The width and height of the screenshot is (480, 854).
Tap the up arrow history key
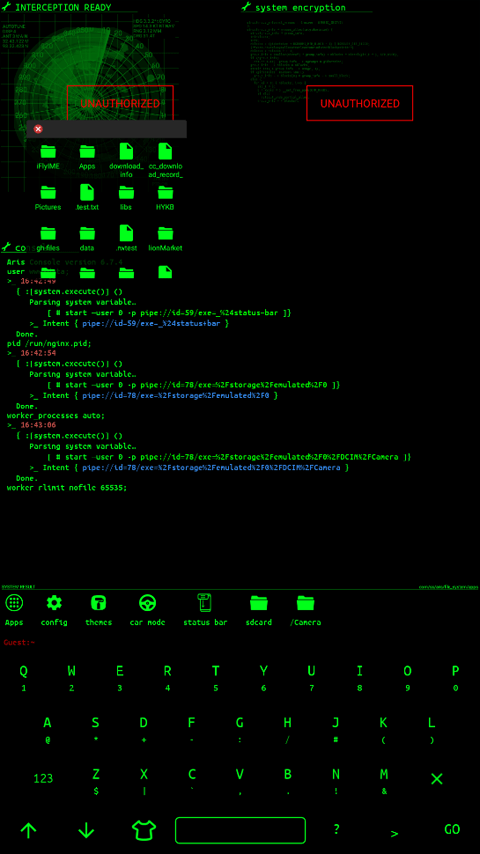pos(28,830)
